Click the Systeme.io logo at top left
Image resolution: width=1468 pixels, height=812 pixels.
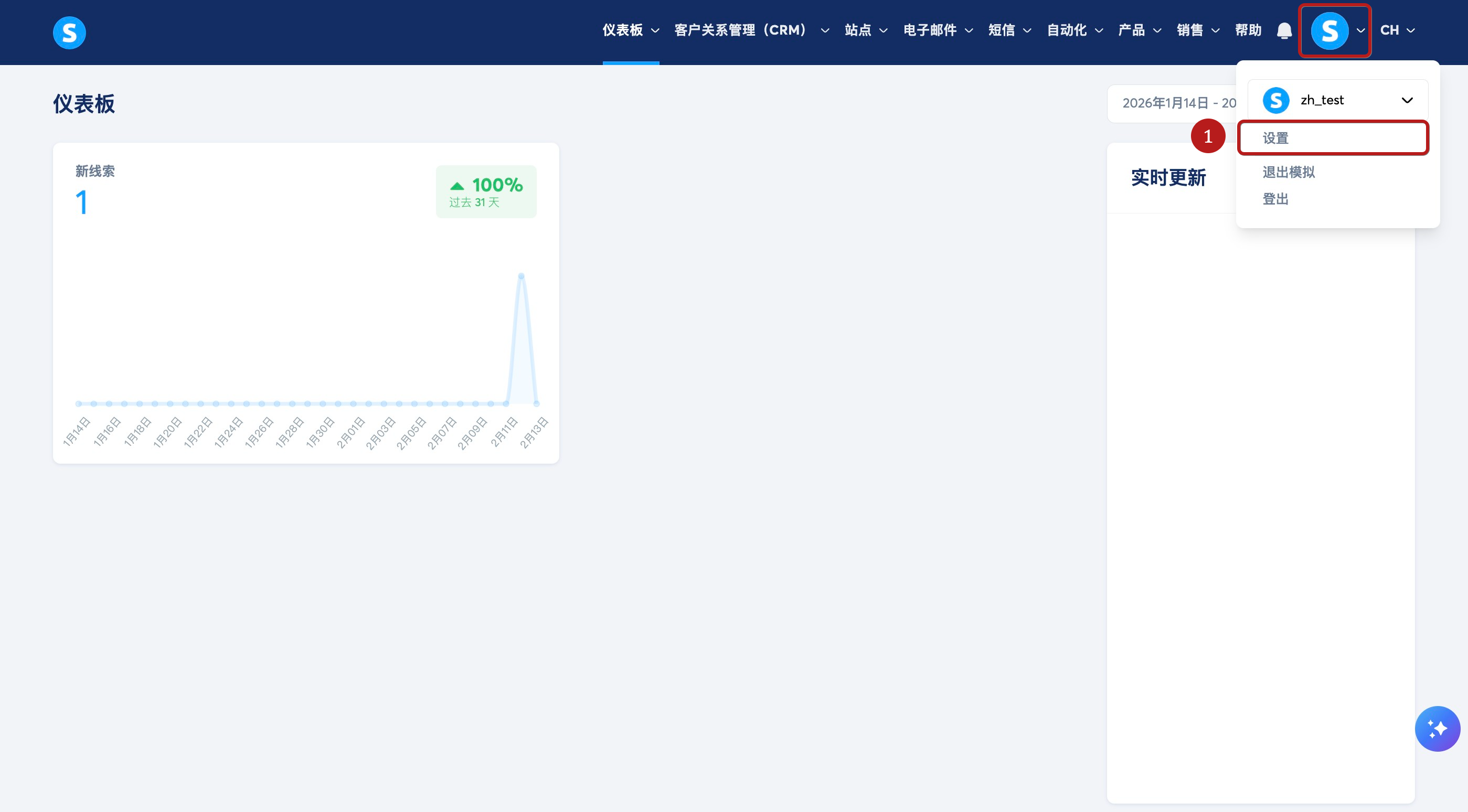[x=69, y=33]
